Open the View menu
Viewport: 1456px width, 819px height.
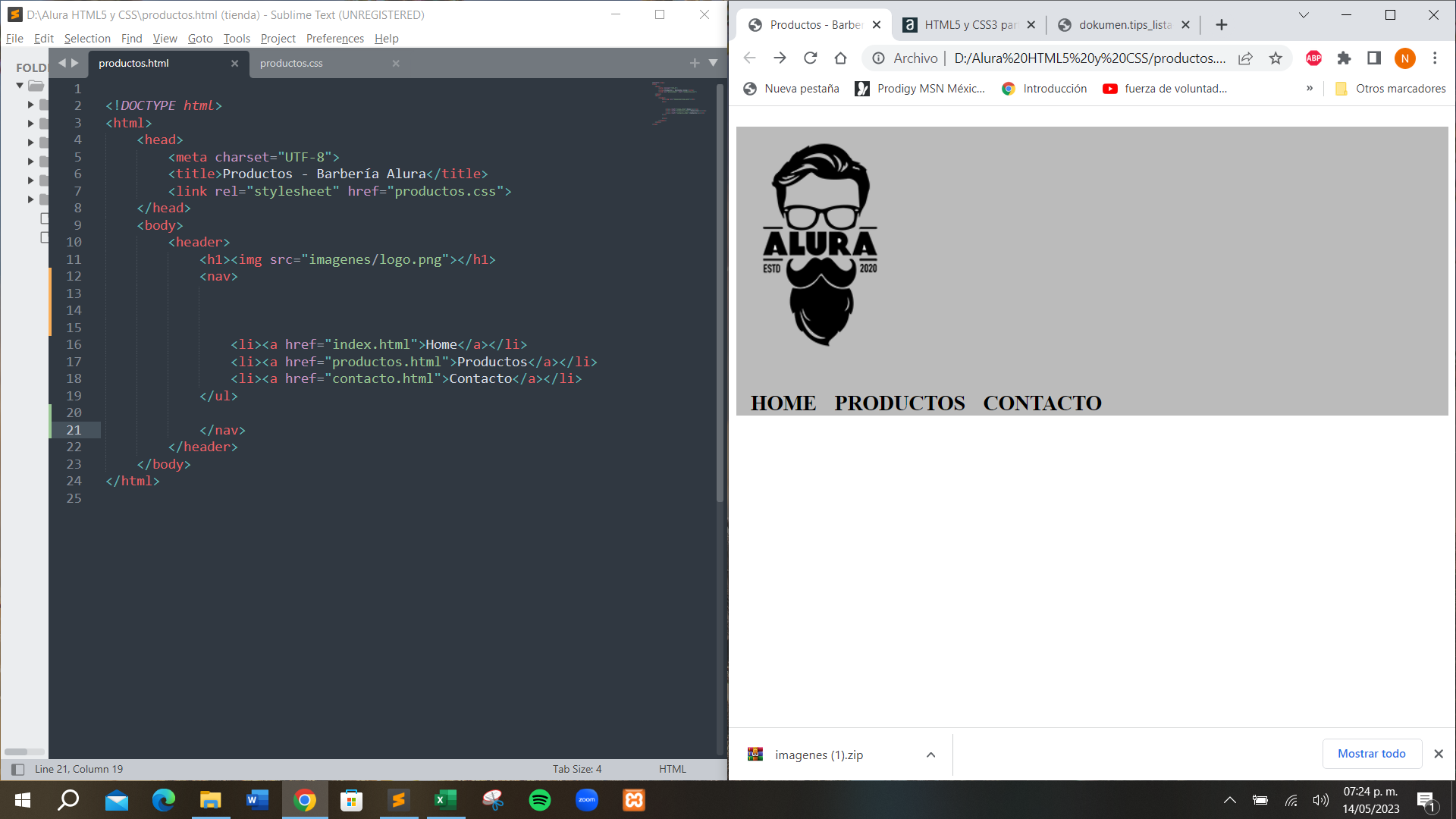coord(165,39)
